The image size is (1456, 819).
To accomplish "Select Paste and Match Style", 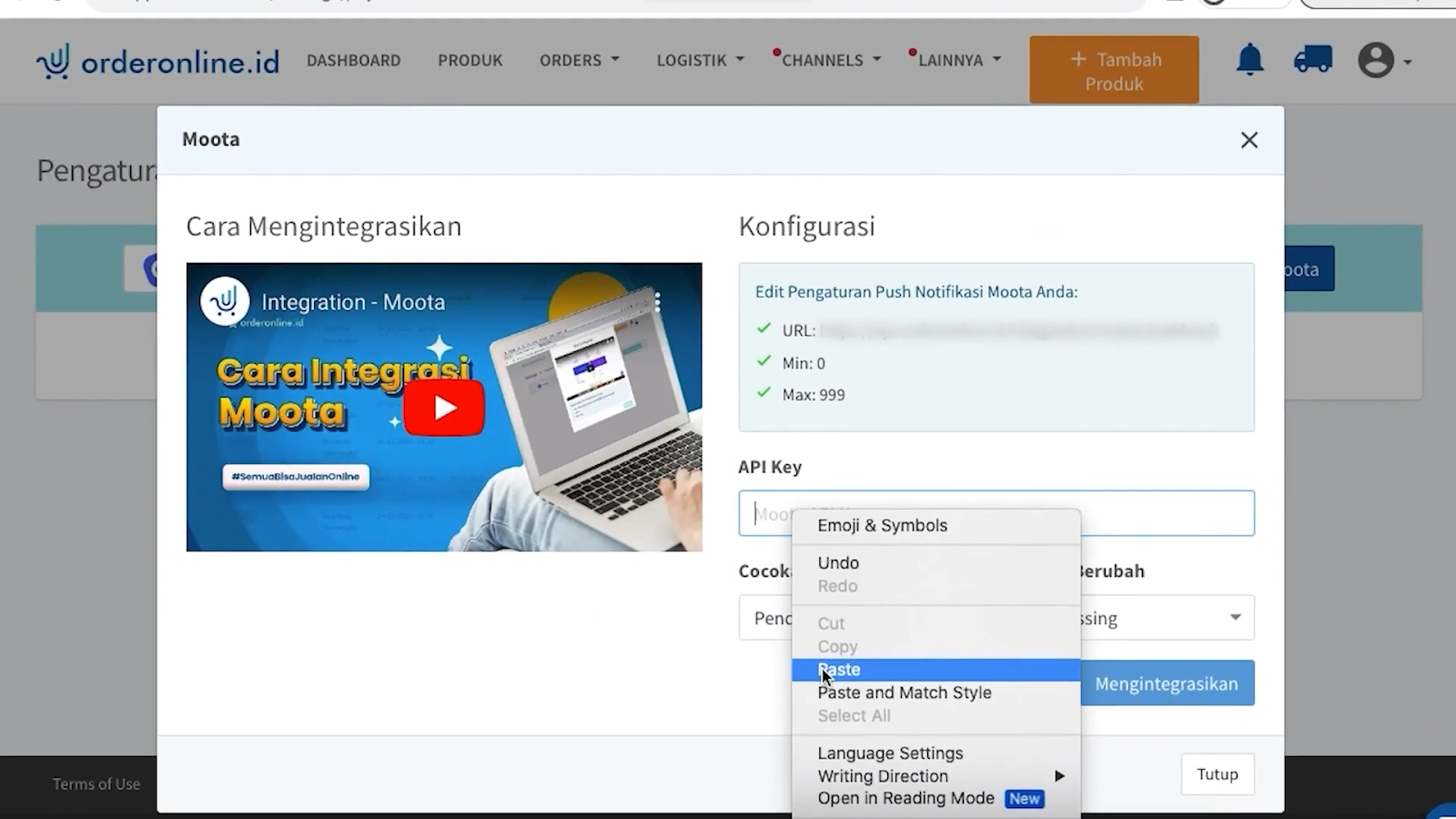I will [936, 693].
